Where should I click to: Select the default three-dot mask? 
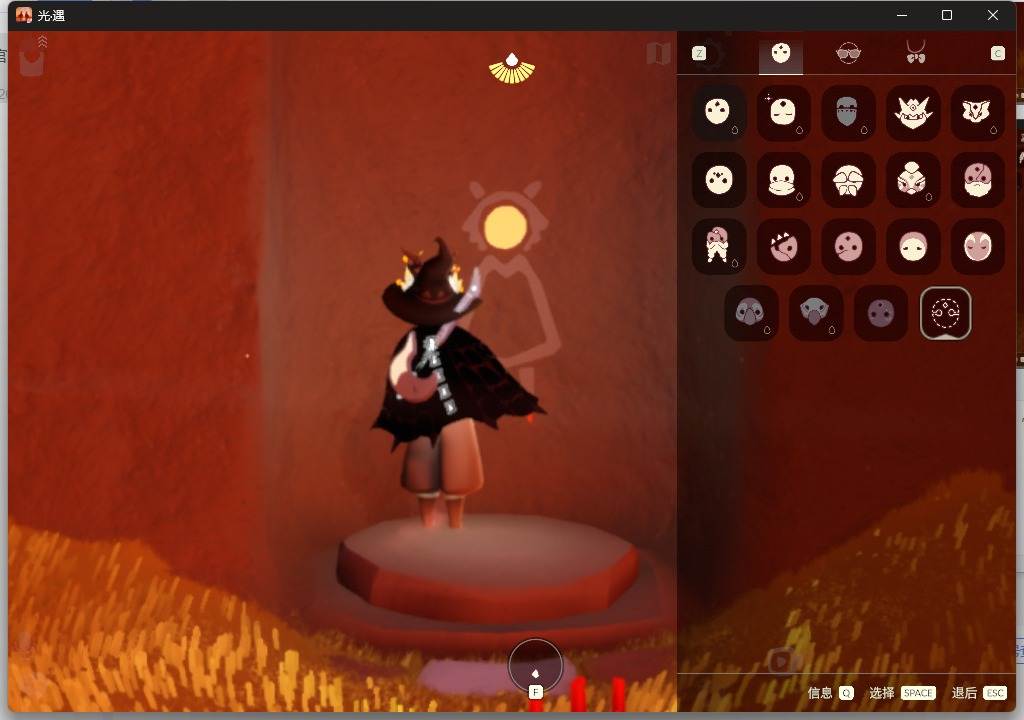coord(718,112)
